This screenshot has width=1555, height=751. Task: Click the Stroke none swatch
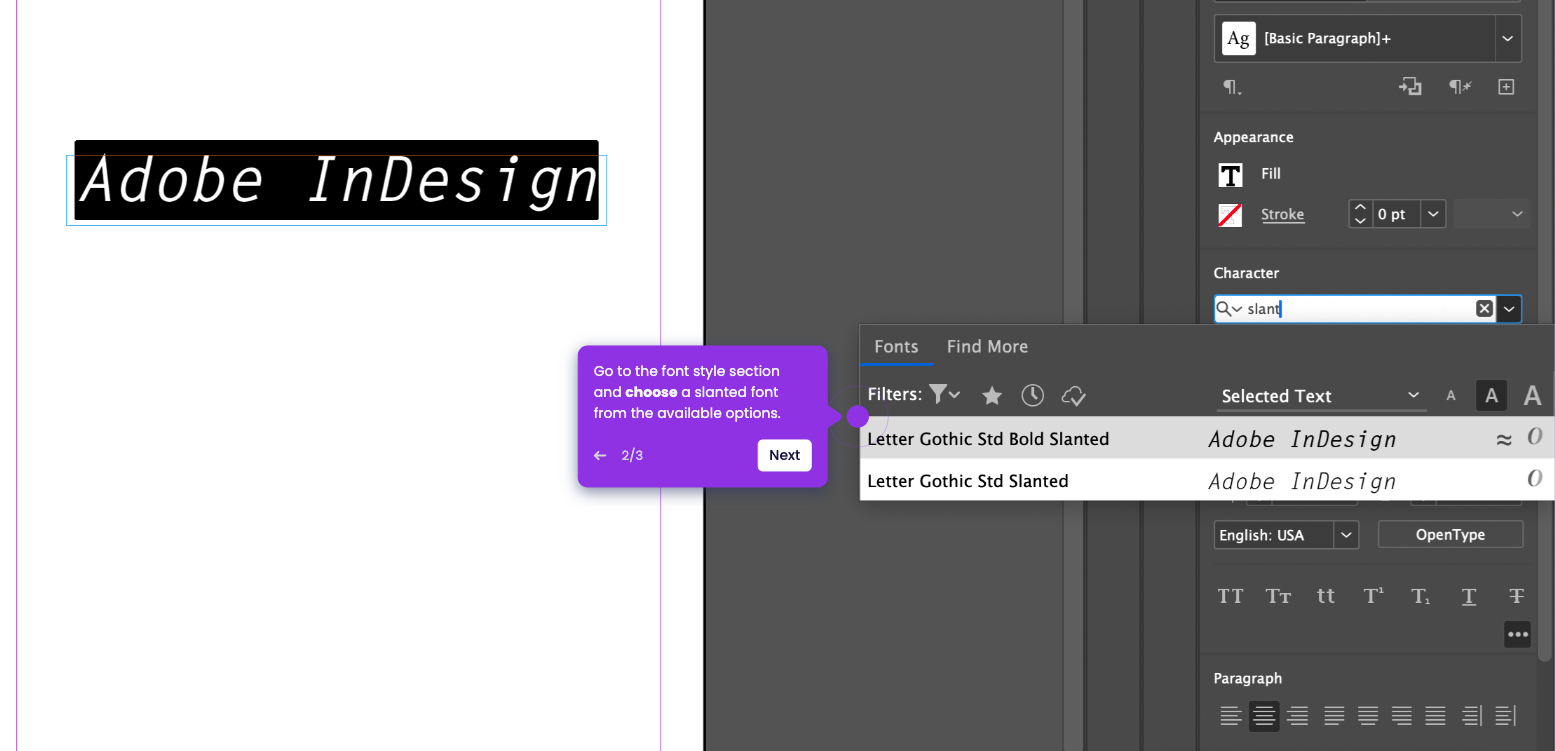click(x=1230, y=215)
